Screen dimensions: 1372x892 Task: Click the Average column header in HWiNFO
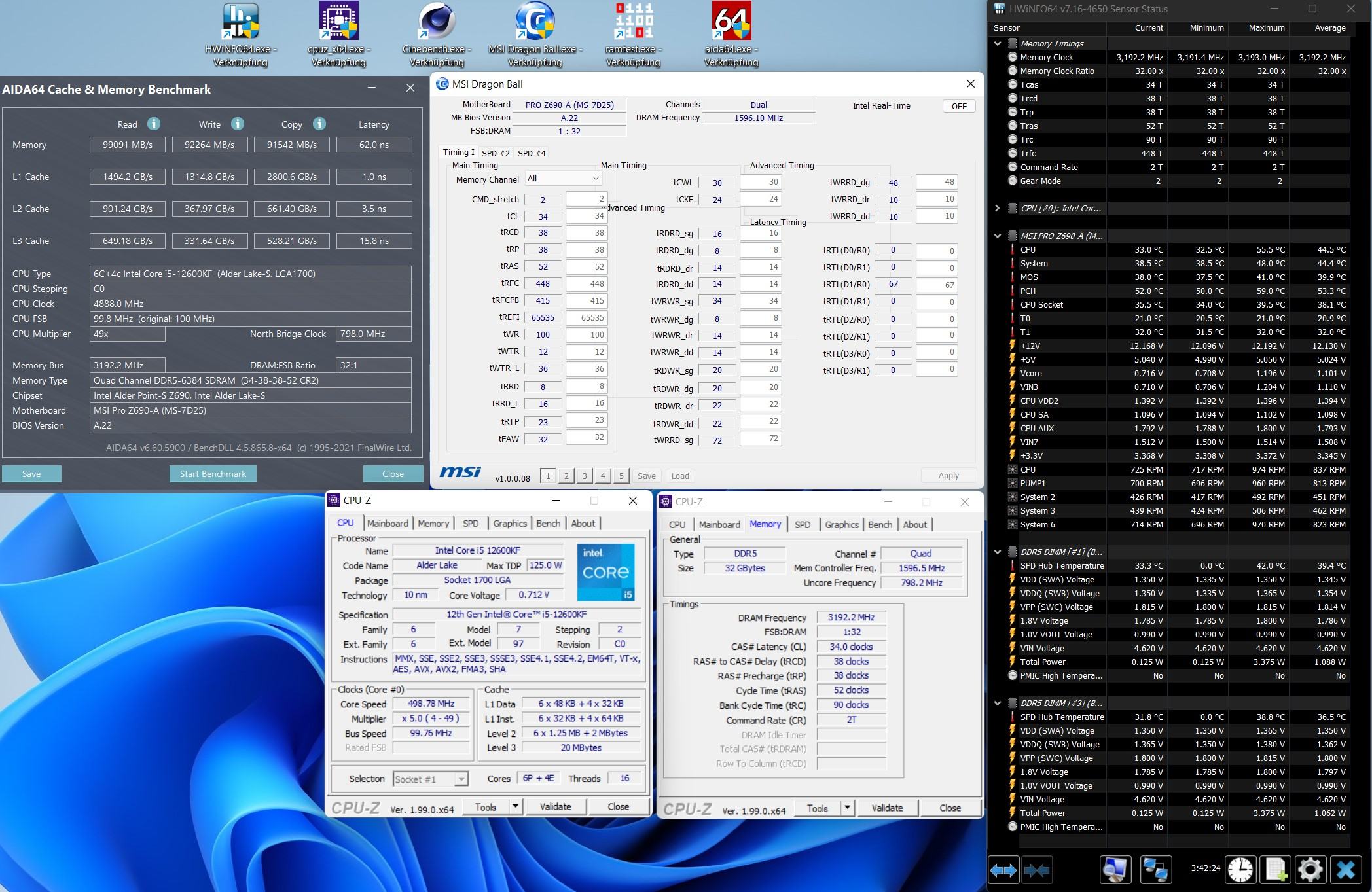[x=1330, y=27]
